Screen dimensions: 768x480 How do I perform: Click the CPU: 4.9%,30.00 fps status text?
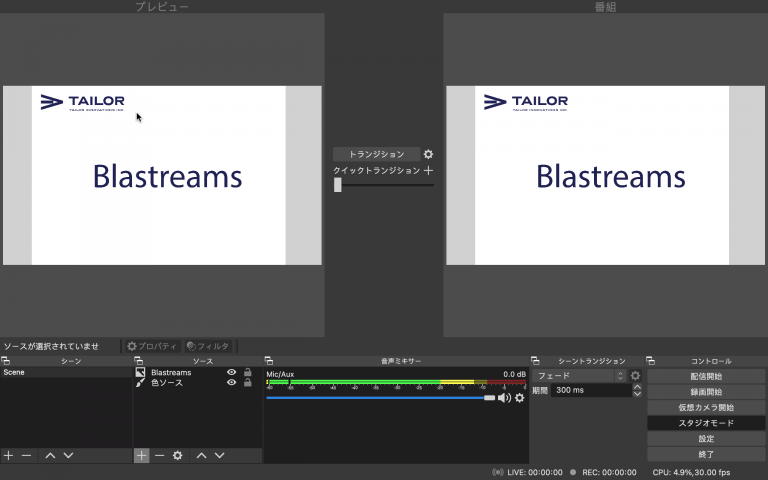pos(691,472)
